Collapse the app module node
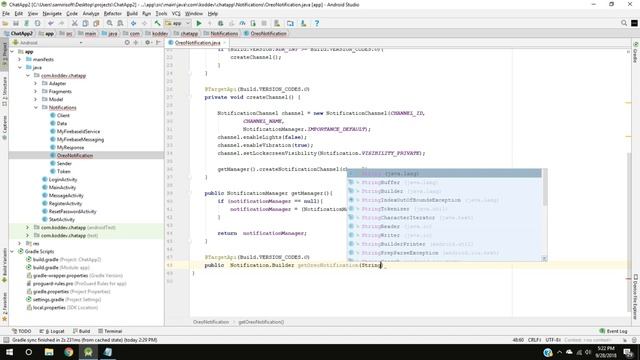The width and height of the screenshot is (640, 360). coord(12,51)
